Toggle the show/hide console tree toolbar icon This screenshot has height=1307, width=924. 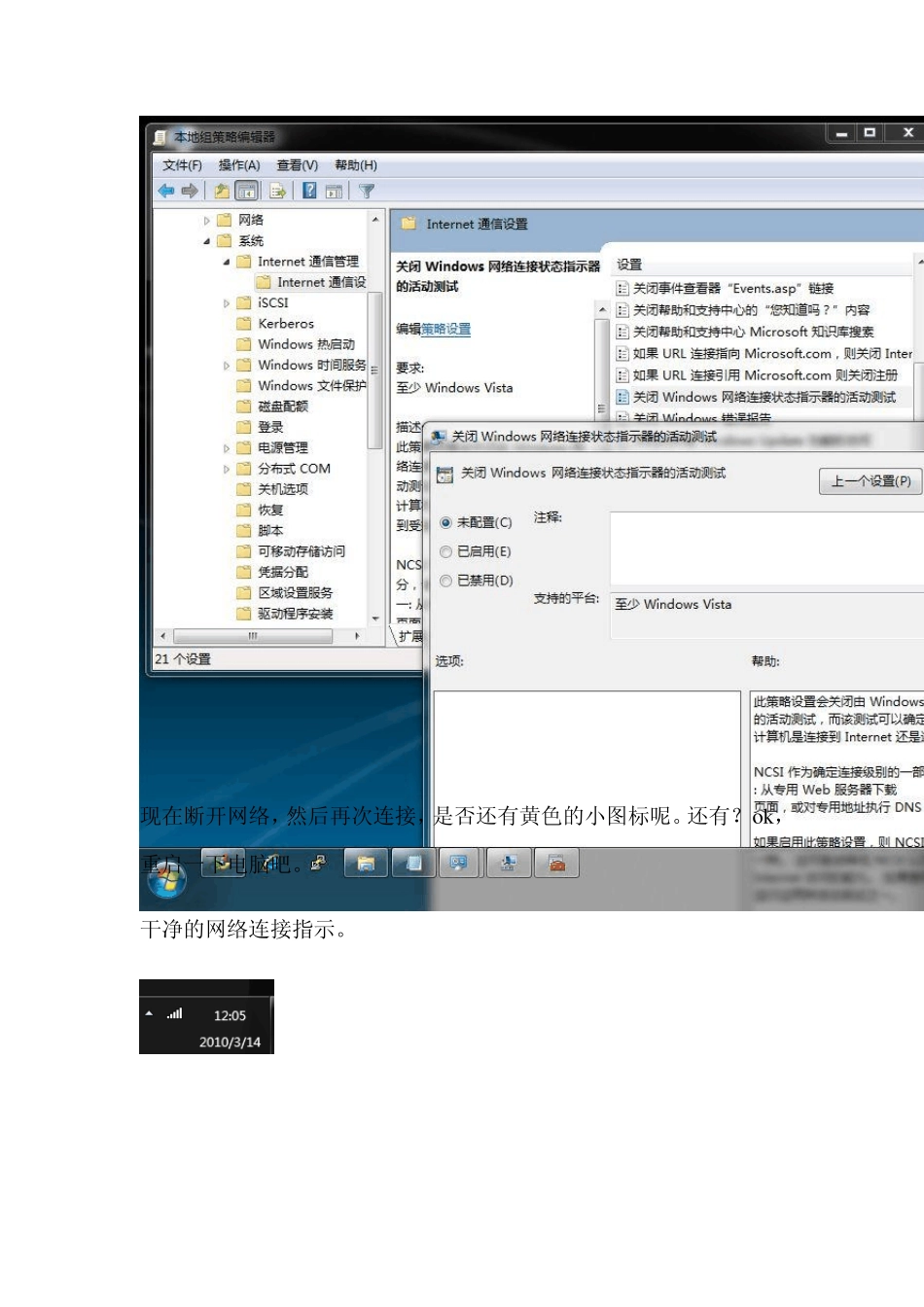pos(247,191)
